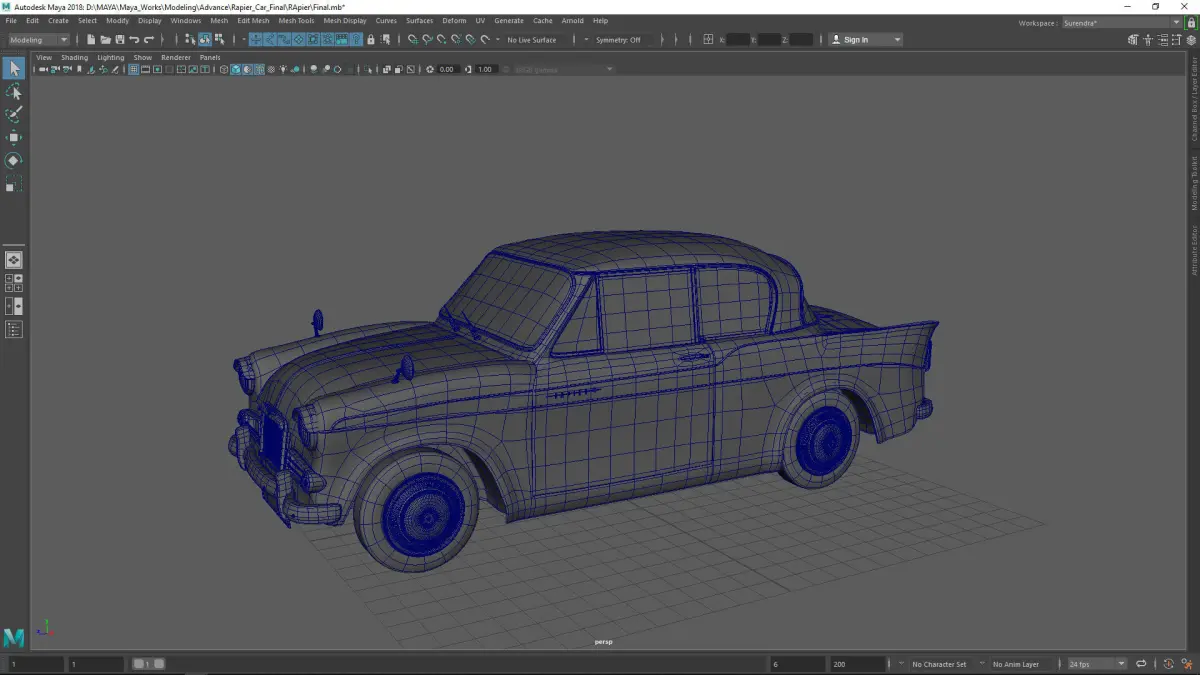Toggle loop playback in range bar
1200x675 pixels.
click(x=1141, y=664)
